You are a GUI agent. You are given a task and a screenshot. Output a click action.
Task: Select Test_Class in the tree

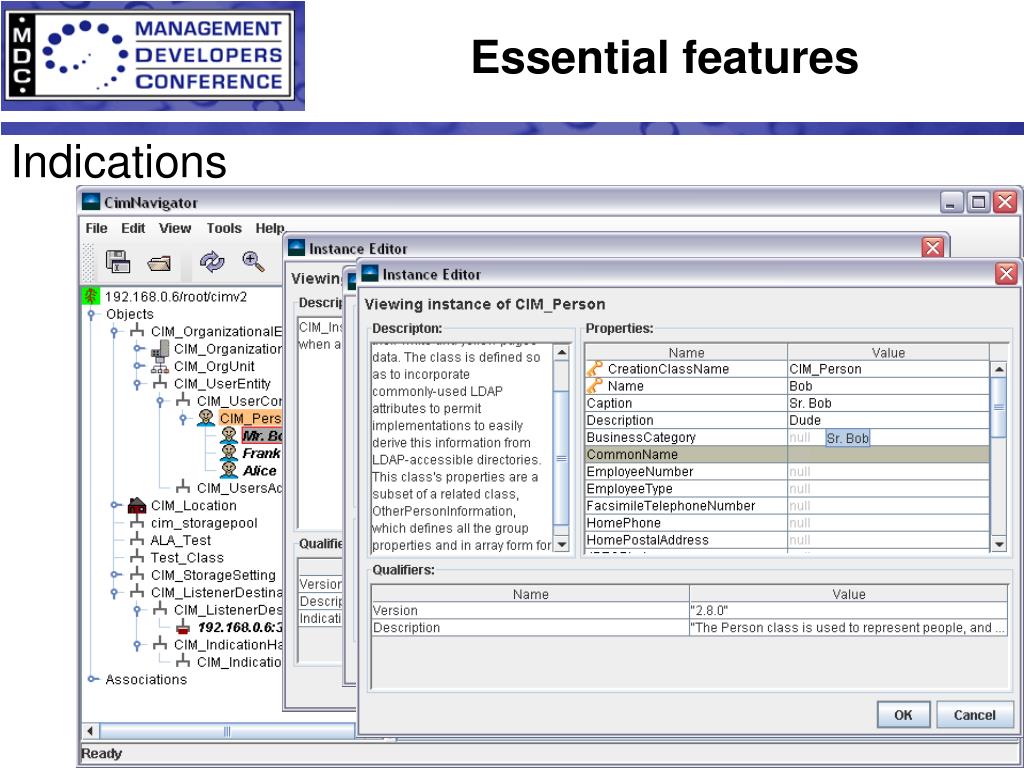[x=187, y=558]
